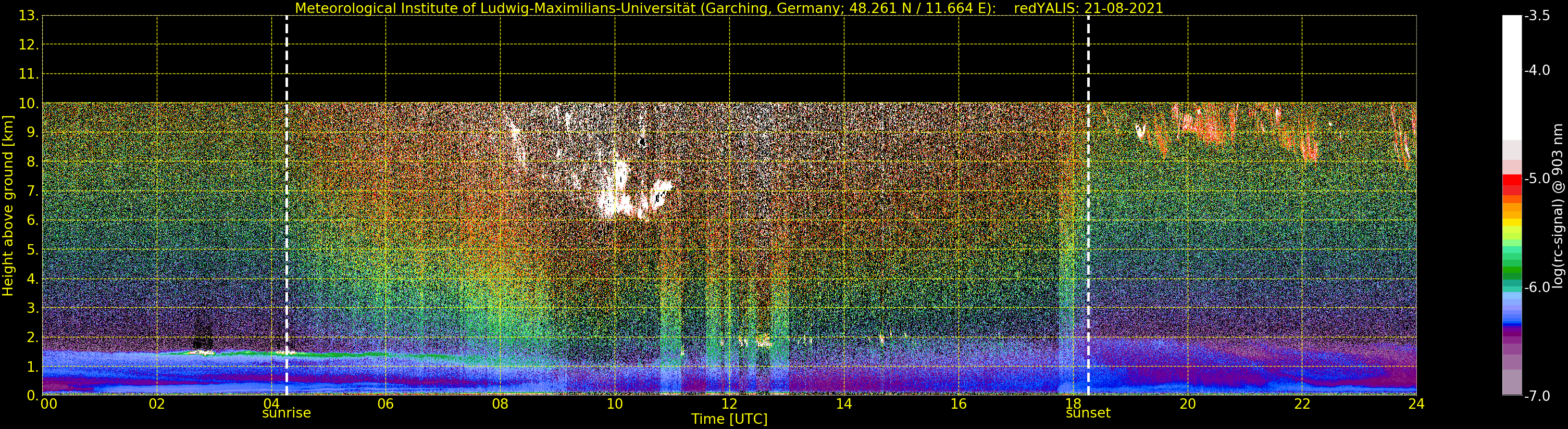Click the 10. height tick label
Viewport: 1568px width, 429px height.
pyautogui.click(x=29, y=104)
